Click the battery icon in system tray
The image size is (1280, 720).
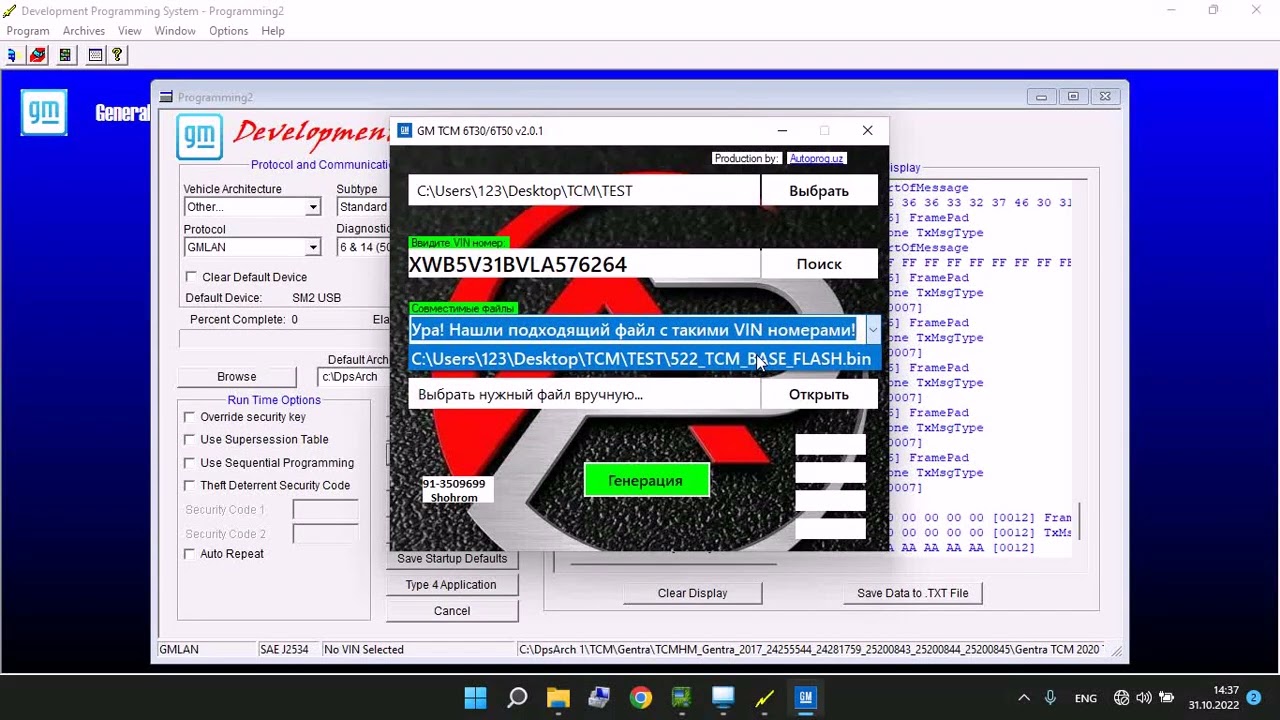click(x=1166, y=698)
